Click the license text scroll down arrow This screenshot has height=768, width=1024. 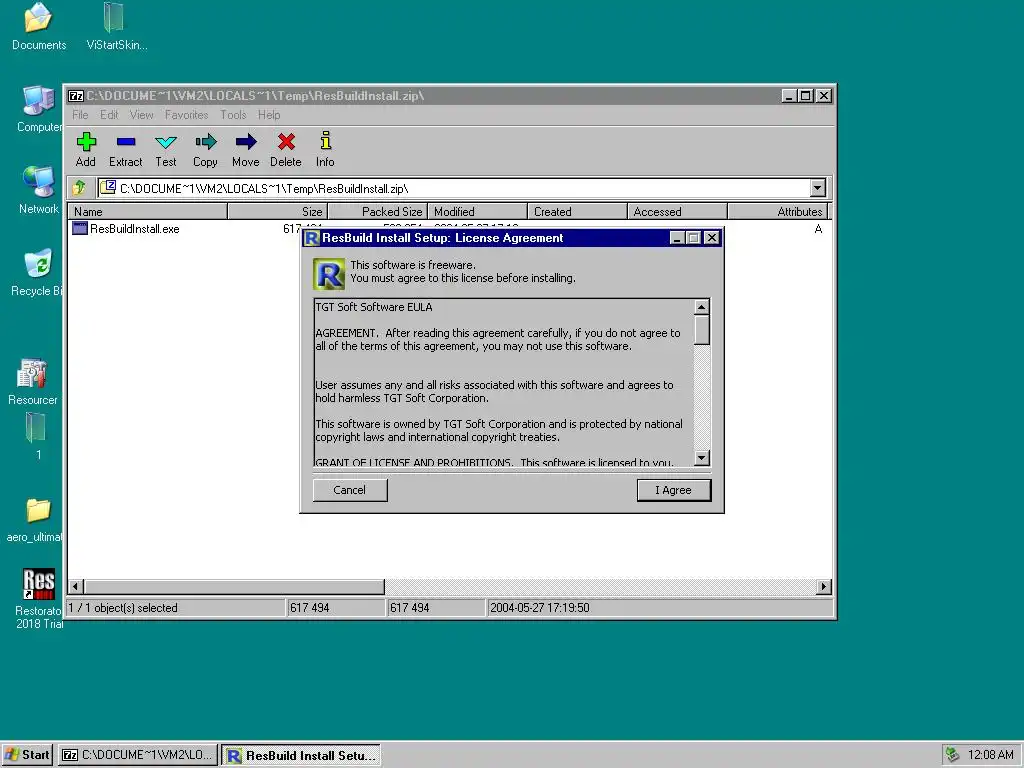(x=701, y=457)
